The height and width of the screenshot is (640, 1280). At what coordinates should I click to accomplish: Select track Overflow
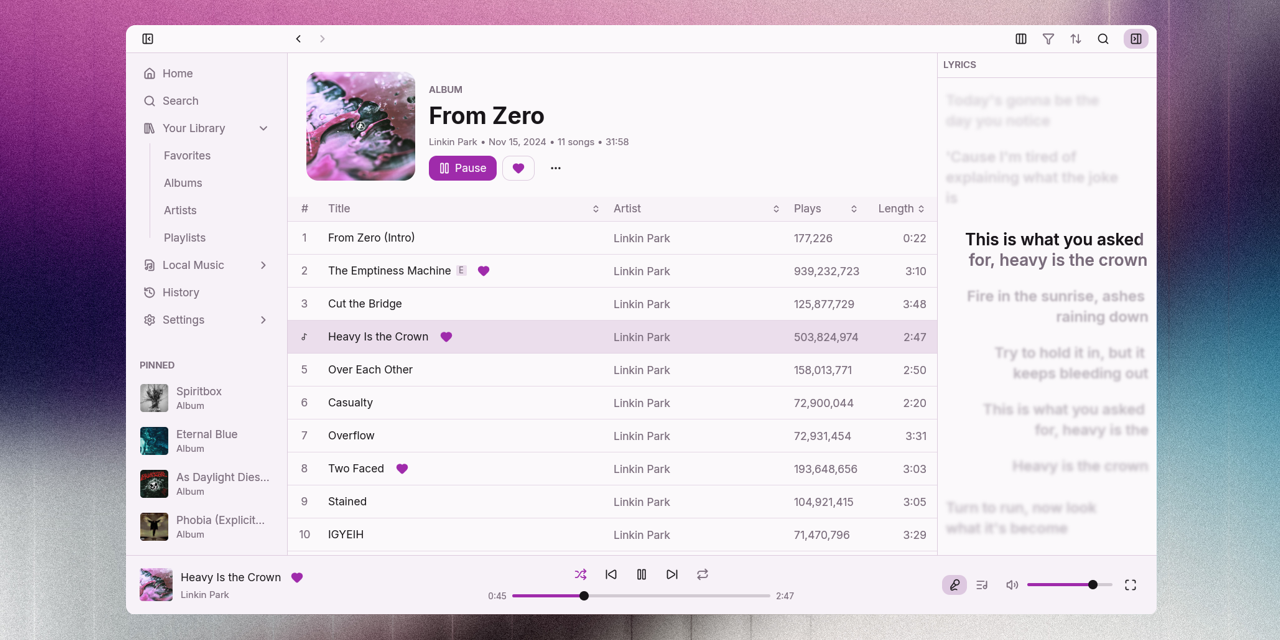612,436
